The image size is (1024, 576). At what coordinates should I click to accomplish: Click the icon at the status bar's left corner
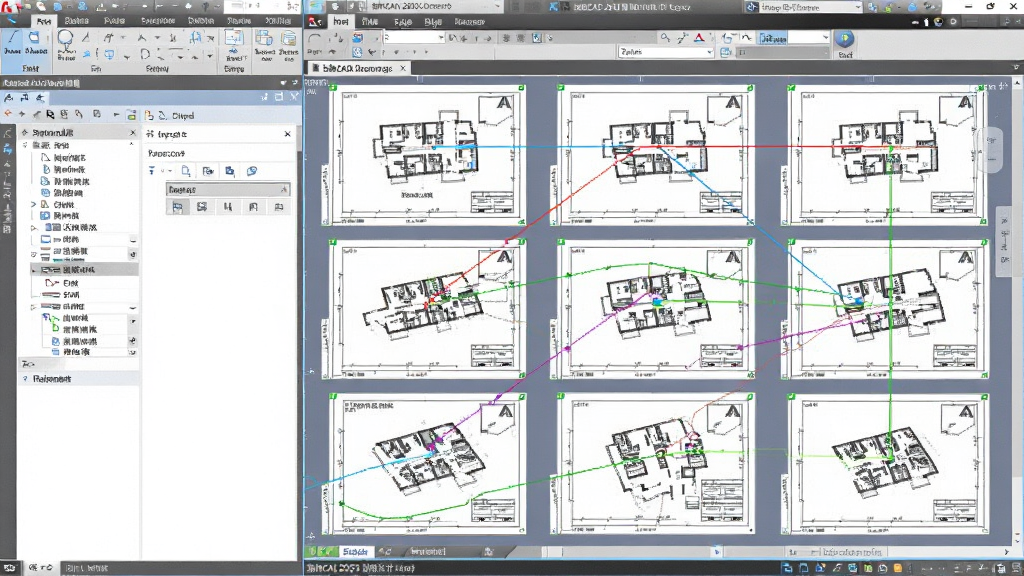(x=9, y=568)
